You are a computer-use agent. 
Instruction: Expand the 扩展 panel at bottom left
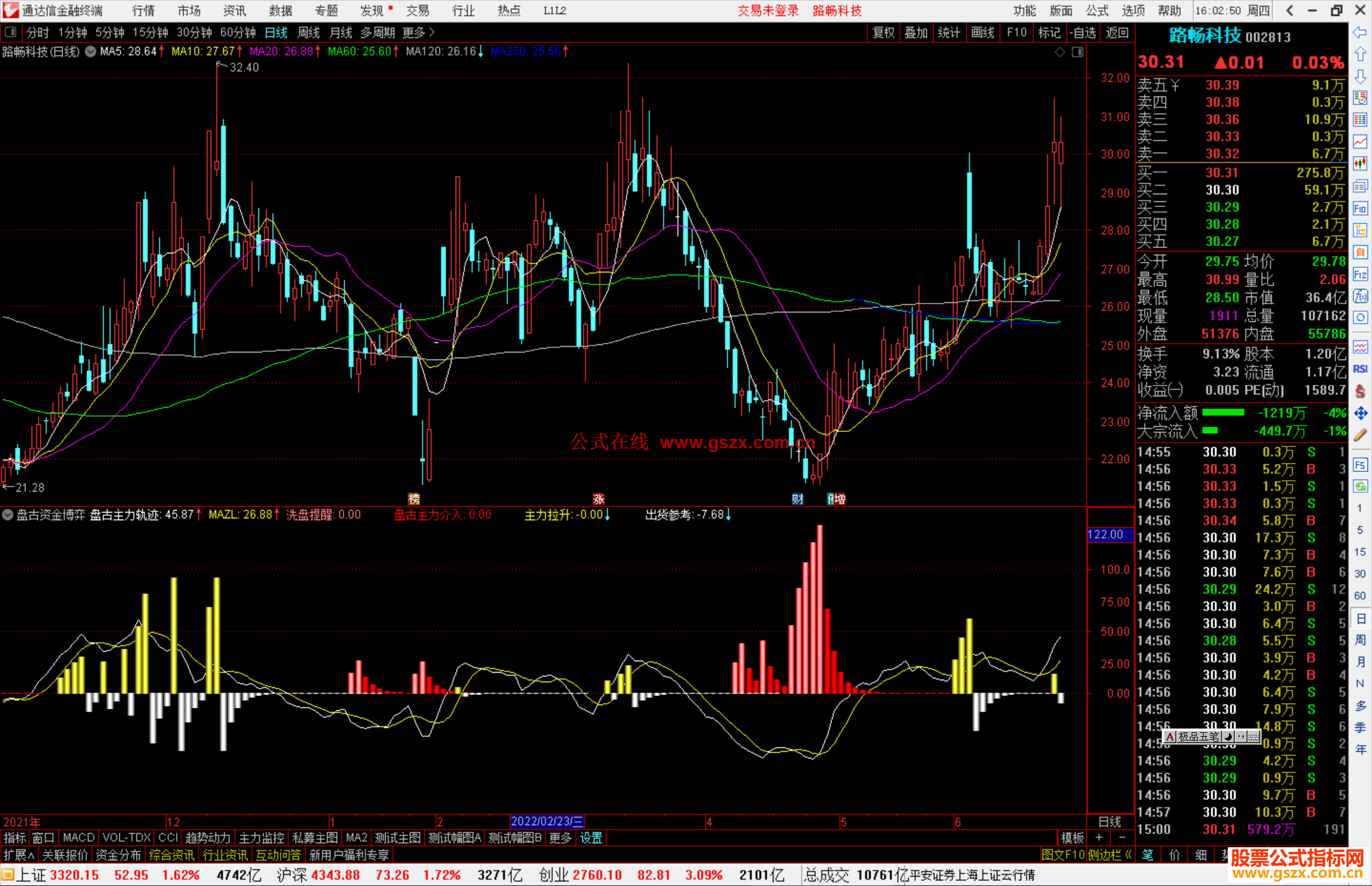pyautogui.click(x=19, y=856)
